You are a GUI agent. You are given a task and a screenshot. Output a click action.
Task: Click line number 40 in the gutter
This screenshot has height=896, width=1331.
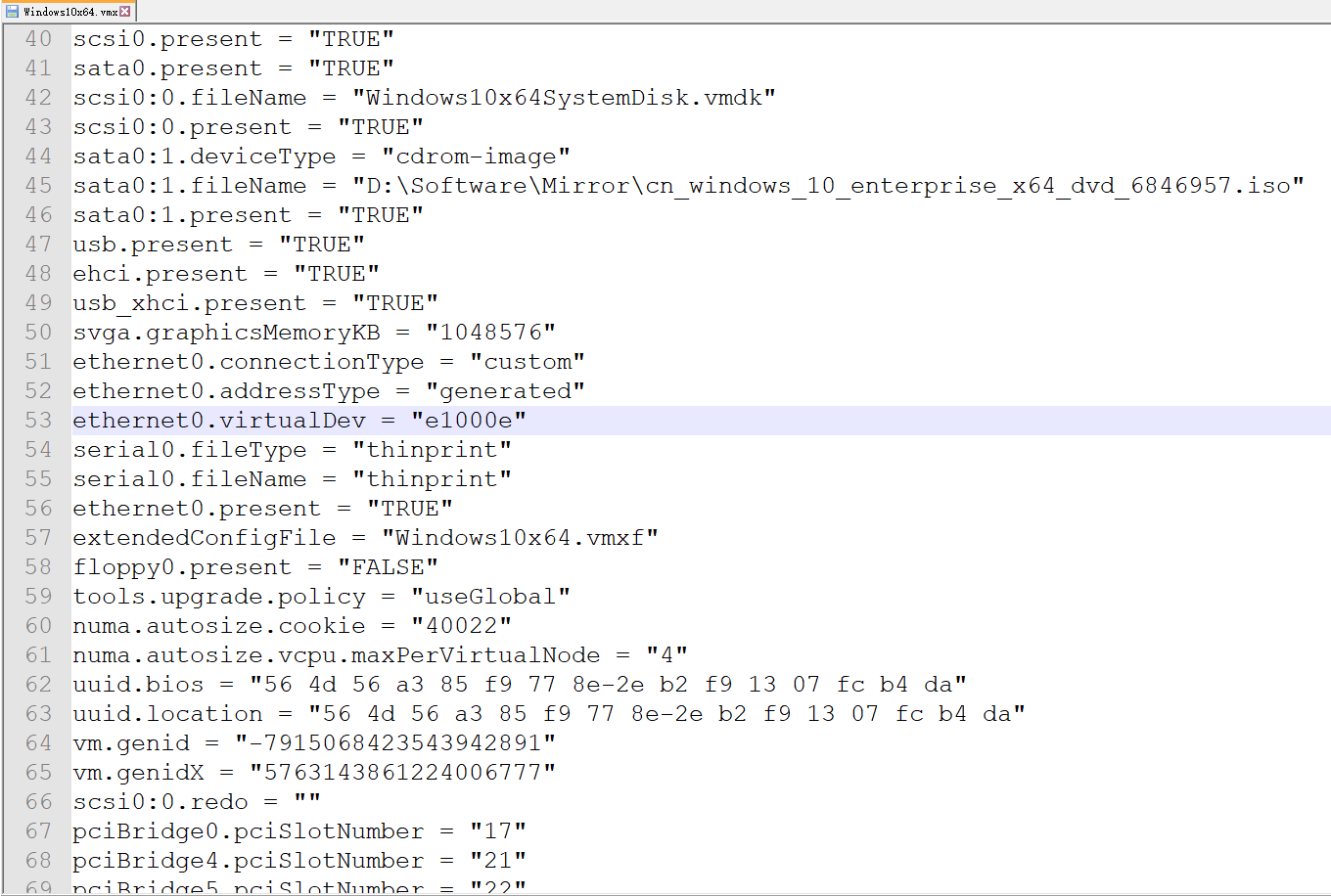click(x=38, y=39)
